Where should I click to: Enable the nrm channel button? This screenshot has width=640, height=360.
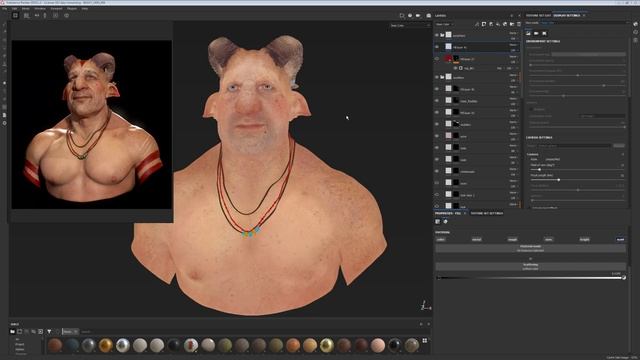[x=548, y=240]
